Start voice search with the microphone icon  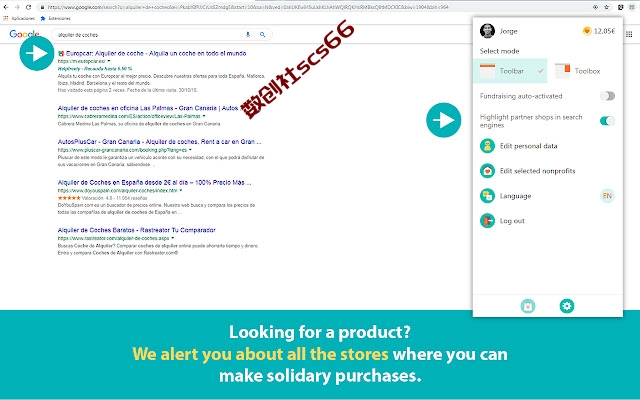click(248, 35)
